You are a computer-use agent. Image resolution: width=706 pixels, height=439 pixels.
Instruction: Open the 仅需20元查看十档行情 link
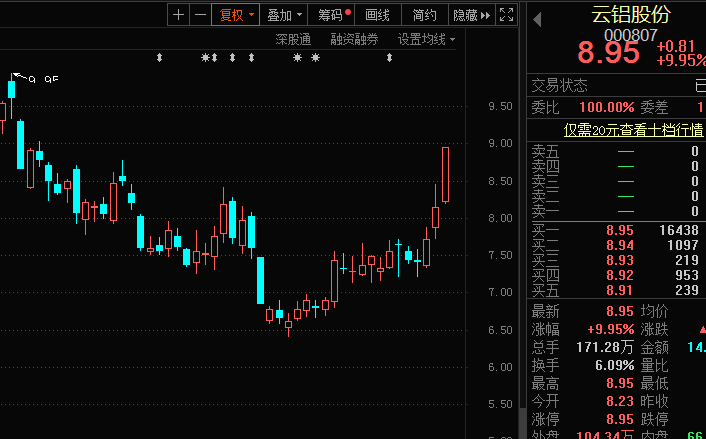pos(633,129)
